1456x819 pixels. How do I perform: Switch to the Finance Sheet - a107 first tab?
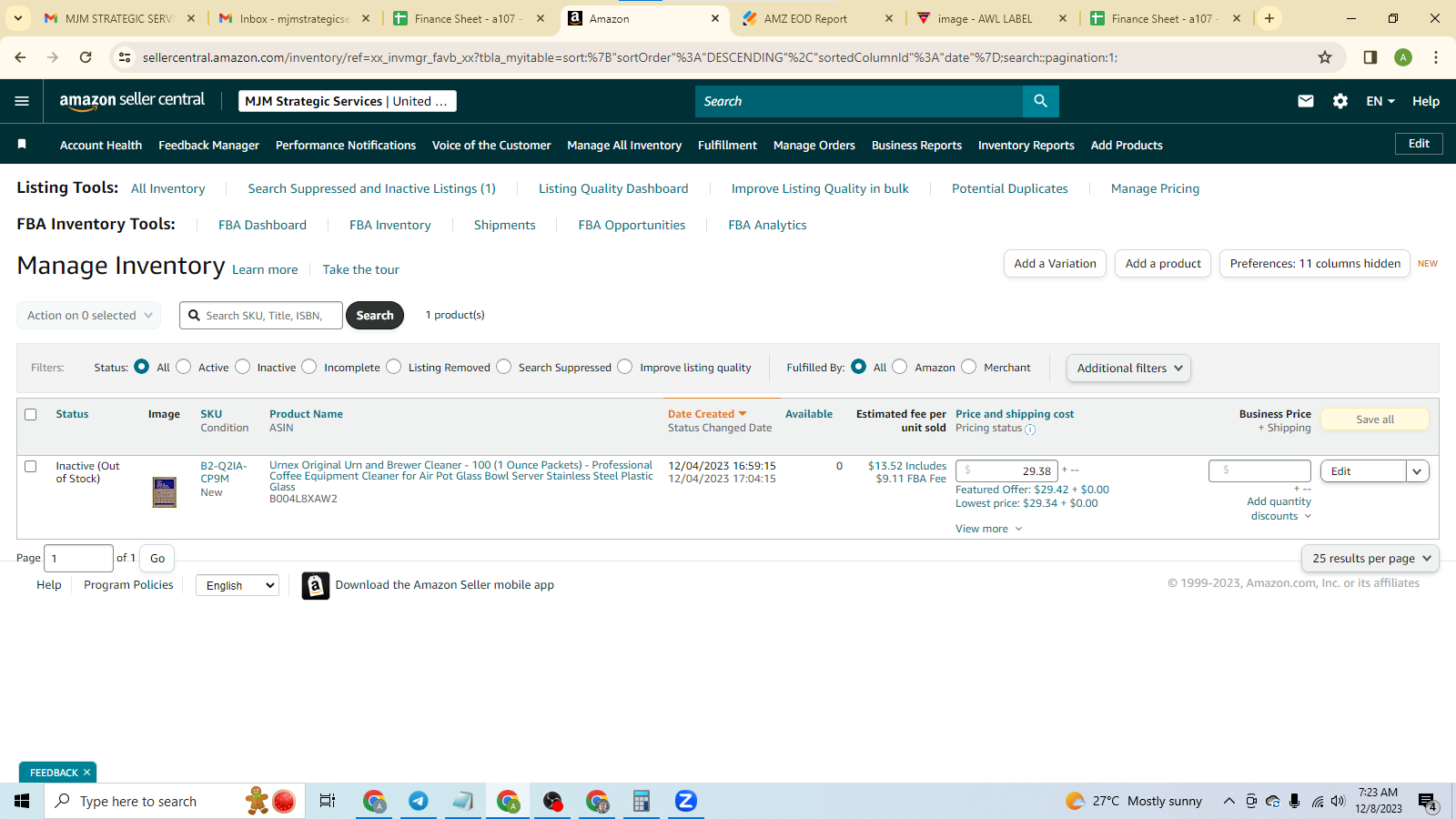coord(470,18)
